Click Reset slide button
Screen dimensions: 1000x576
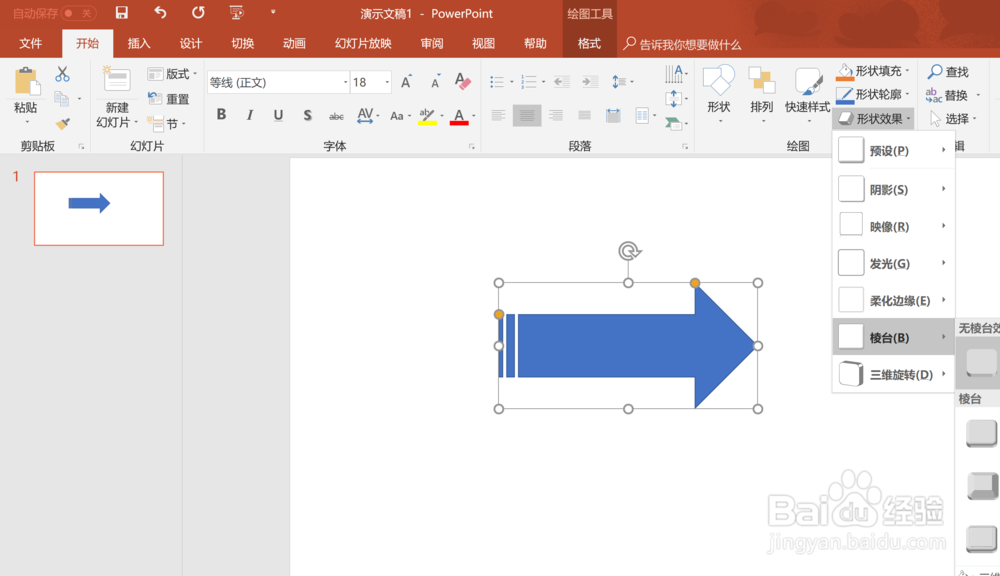tap(169, 99)
